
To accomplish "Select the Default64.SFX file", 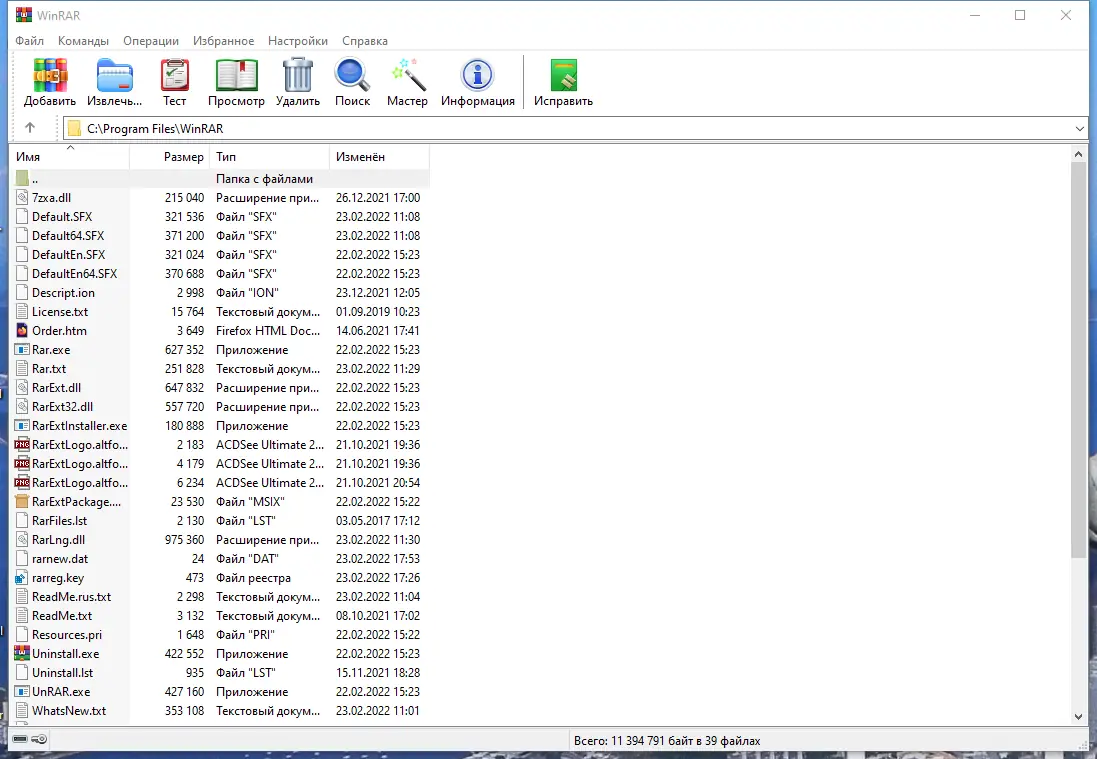I will point(221,235).
